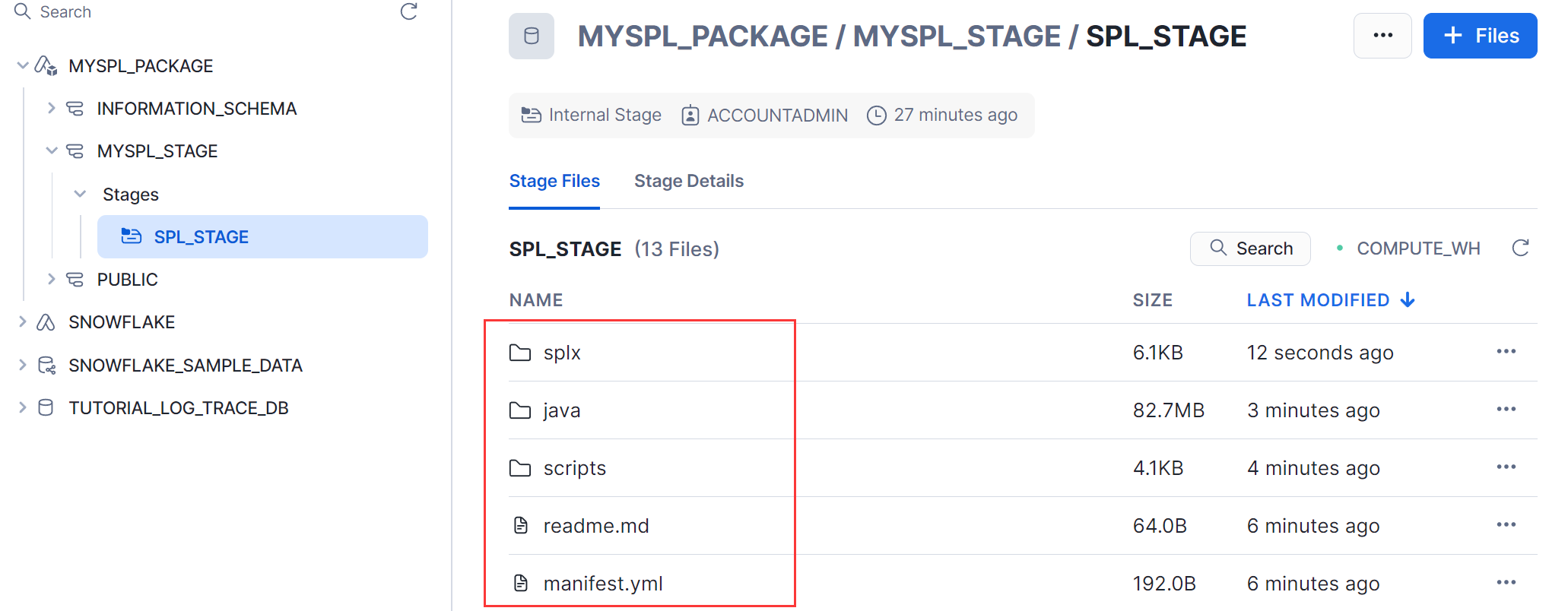Open more options for manifest.yml row
The width and height of the screenshot is (1568, 611).
pos(1506,583)
